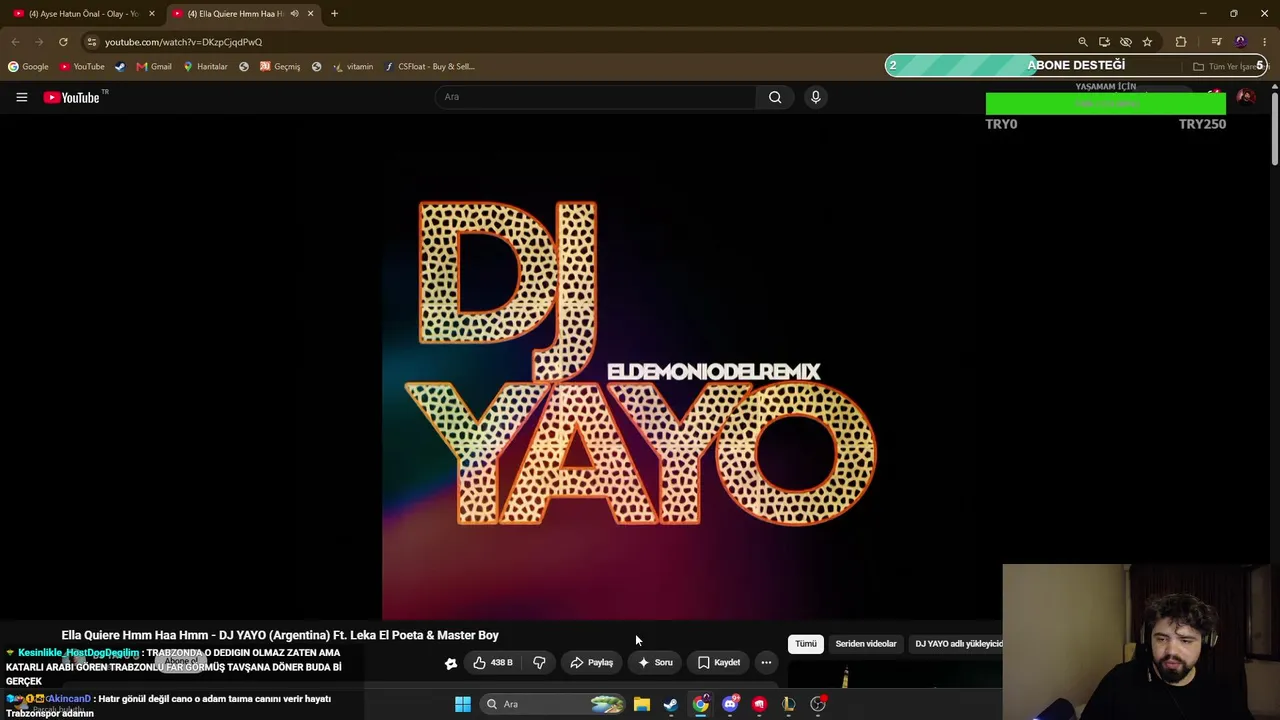Viewport: 1280px width, 720px height.
Task: Open the Geçmiş bookmark
Action: pos(279,67)
